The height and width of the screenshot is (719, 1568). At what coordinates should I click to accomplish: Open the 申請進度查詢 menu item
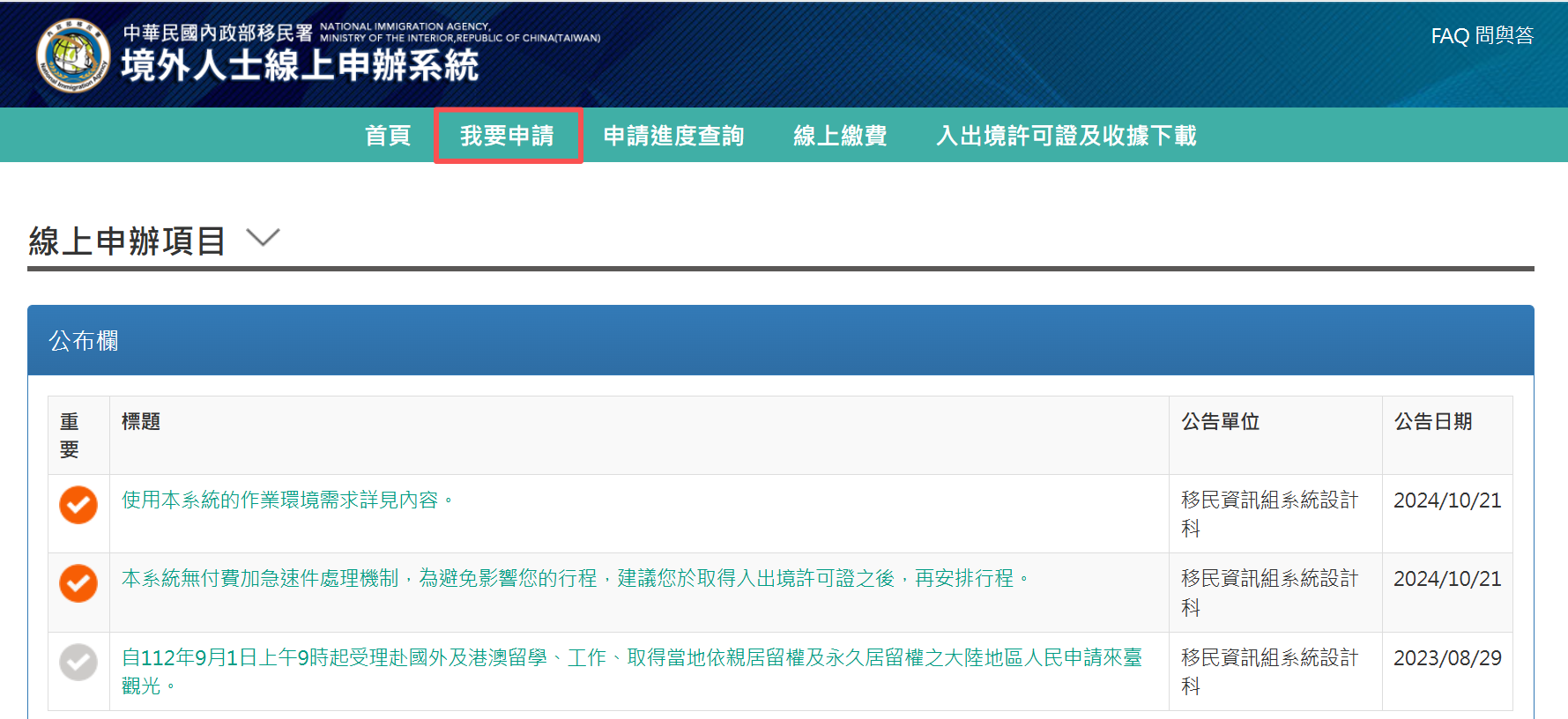click(673, 136)
